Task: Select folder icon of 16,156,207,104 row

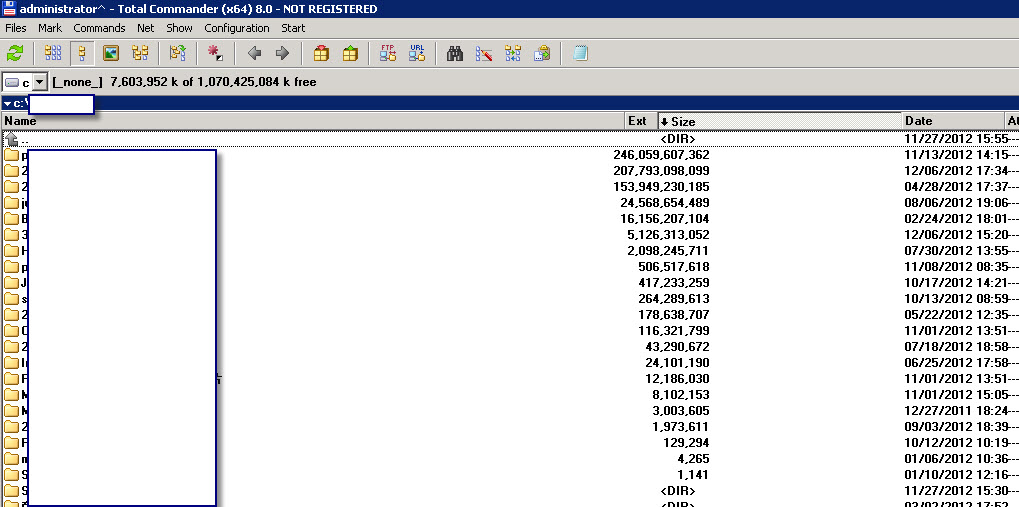Action: [x=11, y=219]
